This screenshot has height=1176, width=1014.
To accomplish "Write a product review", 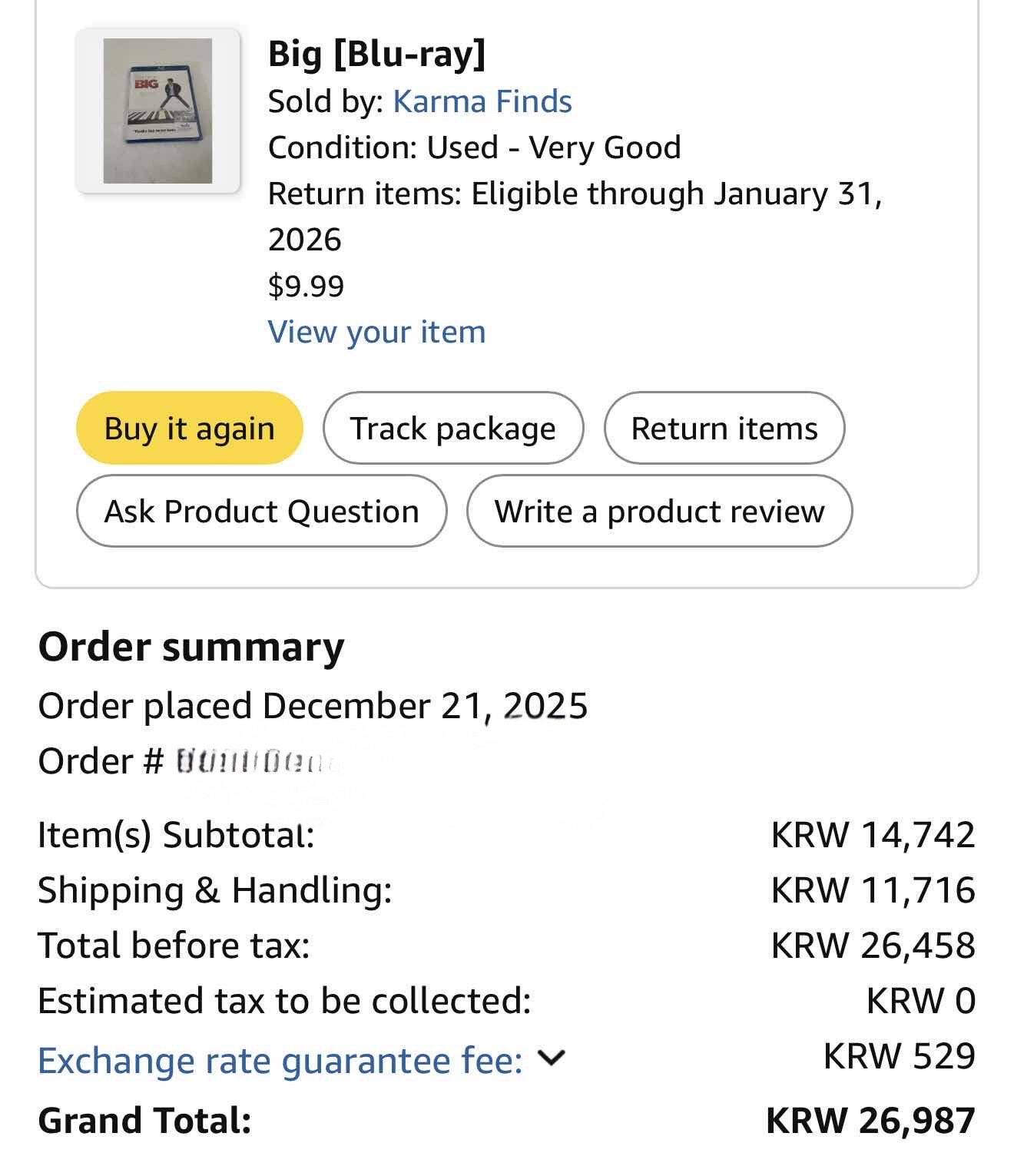I will point(659,511).
